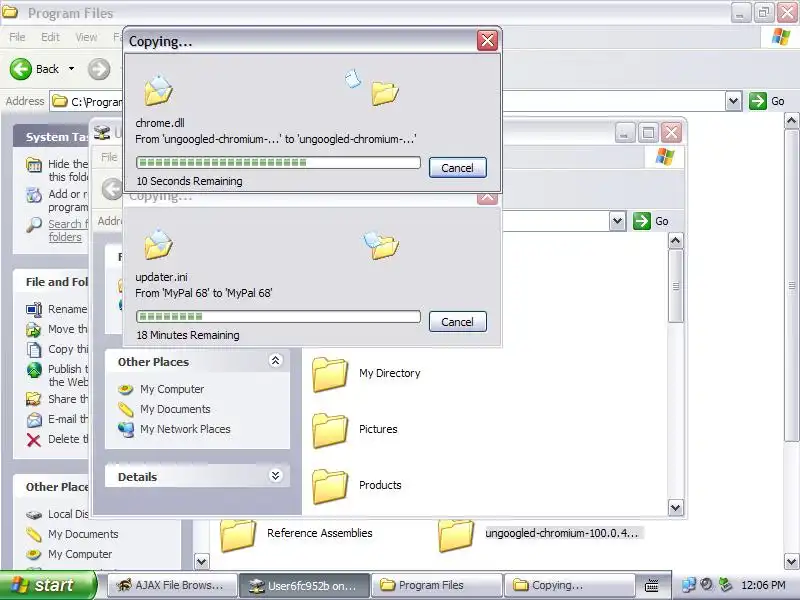Click the Back button in Program Files window

35,69
